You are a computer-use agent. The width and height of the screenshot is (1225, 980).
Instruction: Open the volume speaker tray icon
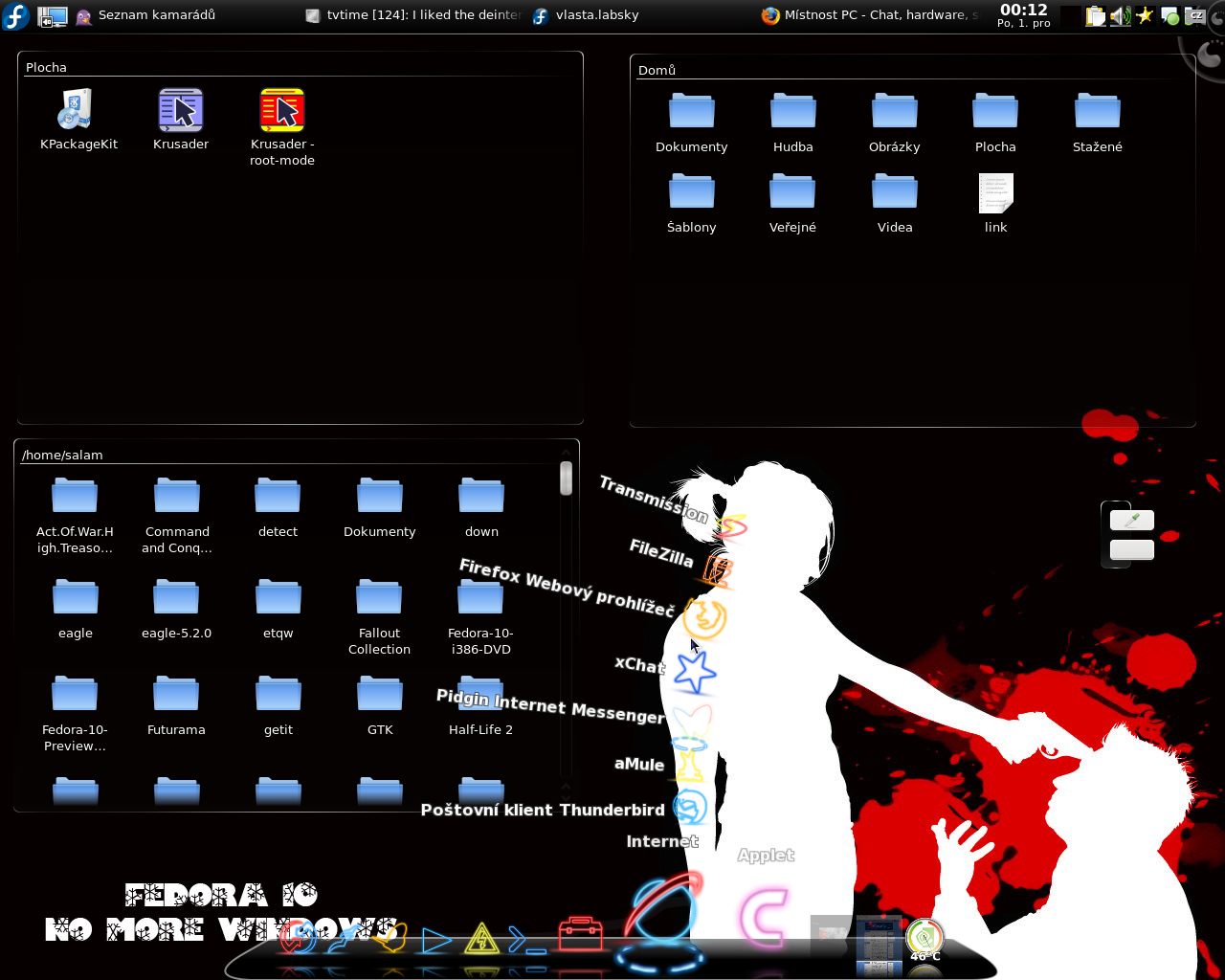1120,16
